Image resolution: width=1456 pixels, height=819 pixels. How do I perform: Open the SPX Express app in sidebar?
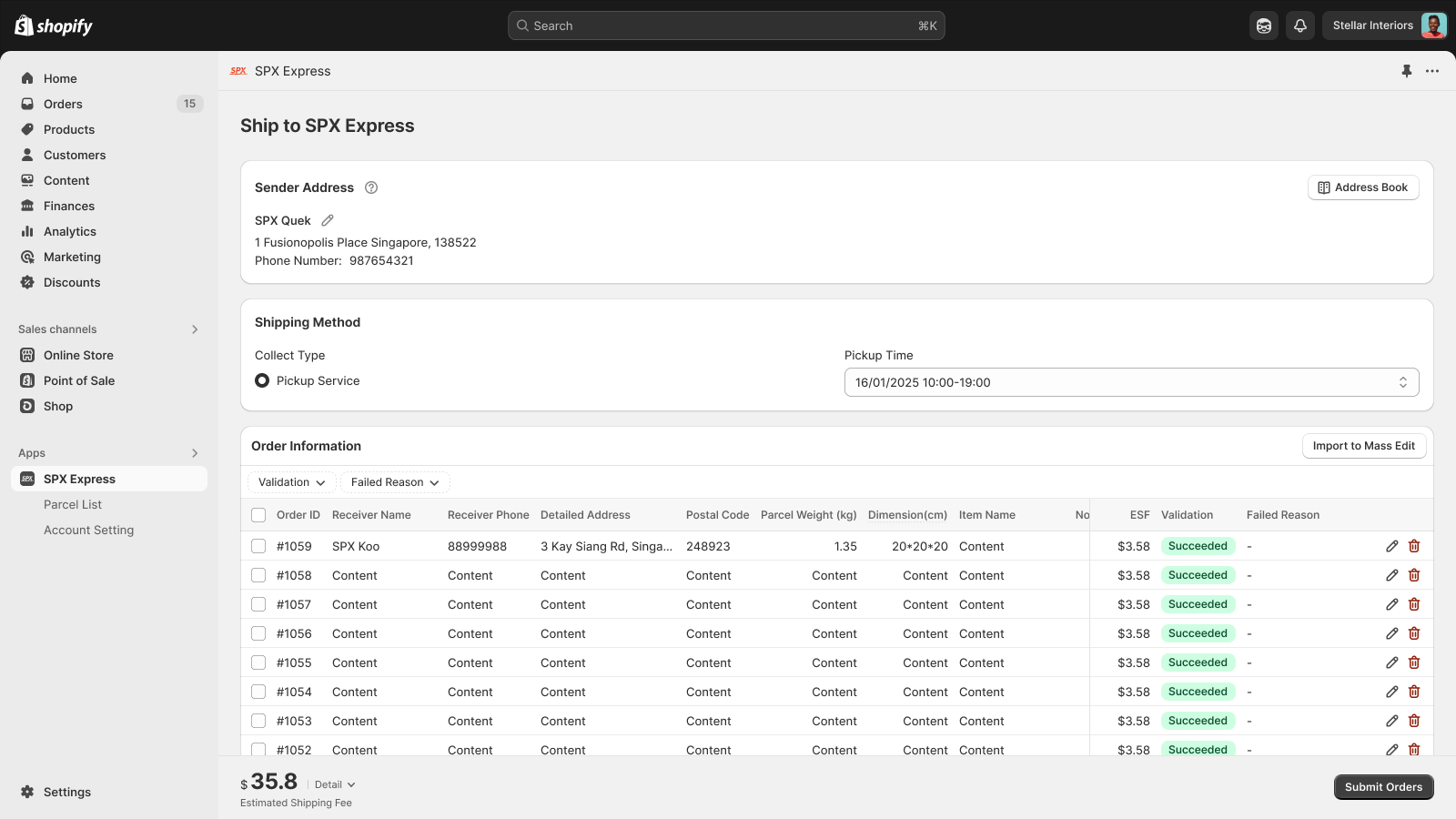coord(79,479)
